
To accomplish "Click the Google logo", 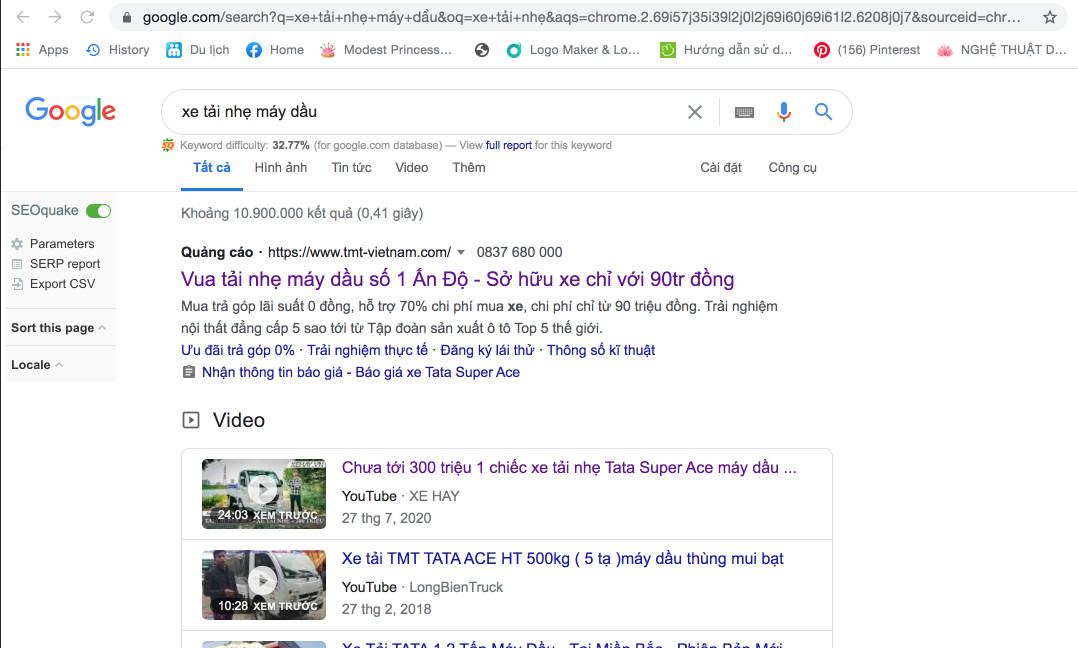I will 70,111.
